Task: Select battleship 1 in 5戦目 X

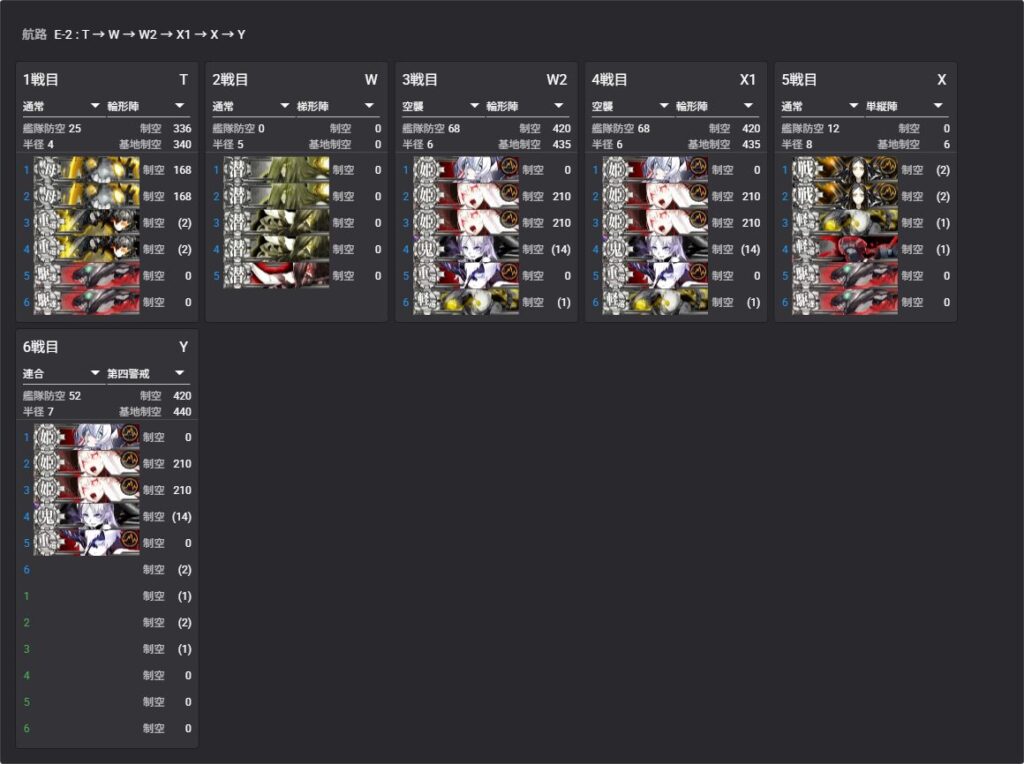Action: 844,170
